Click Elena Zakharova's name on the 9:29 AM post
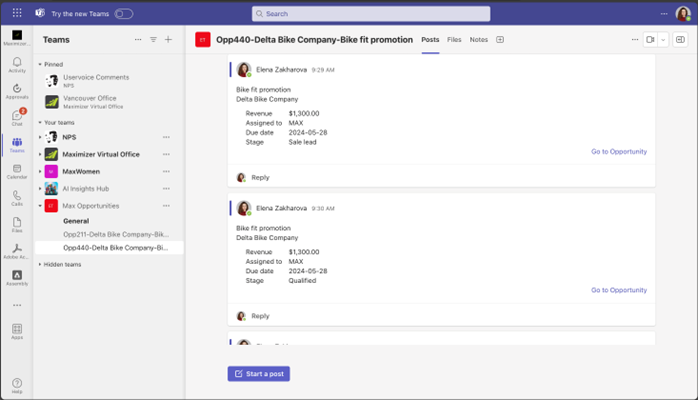Viewport: 698px width, 400px height. click(281, 70)
